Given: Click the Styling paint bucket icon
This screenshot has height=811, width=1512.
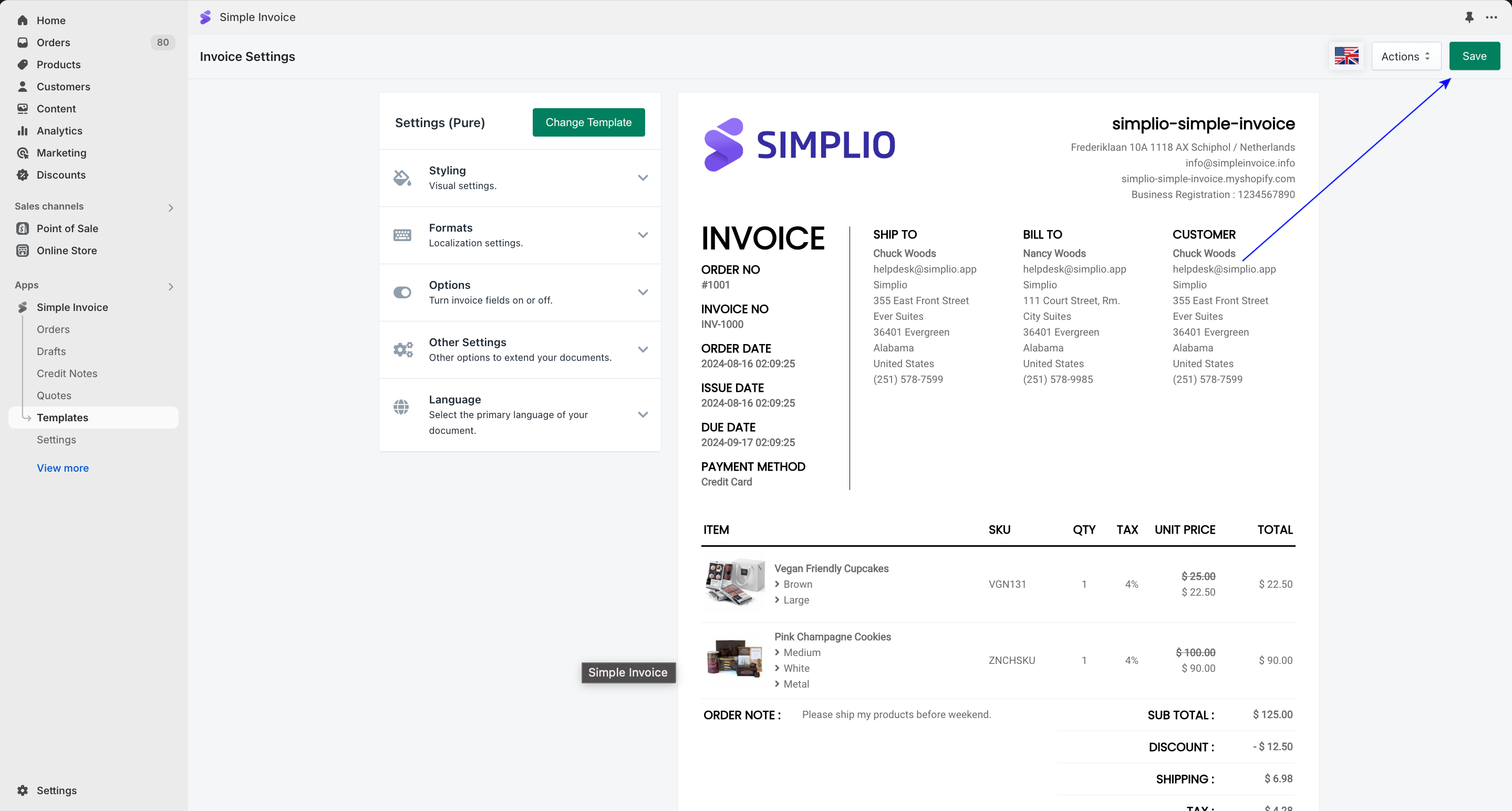Looking at the screenshot, I should pyautogui.click(x=402, y=178).
